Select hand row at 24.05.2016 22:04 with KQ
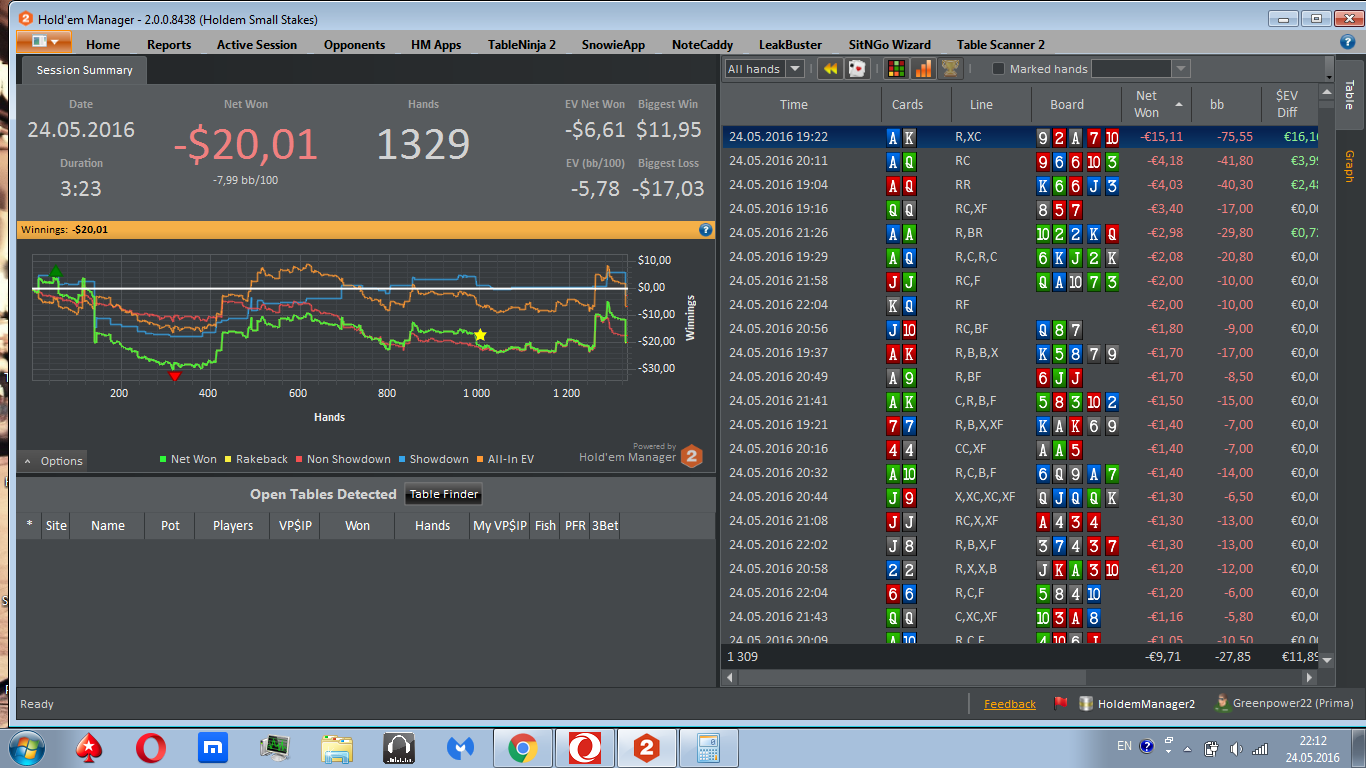This screenshot has height=768, width=1366. pyautogui.click(x=1020, y=305)
